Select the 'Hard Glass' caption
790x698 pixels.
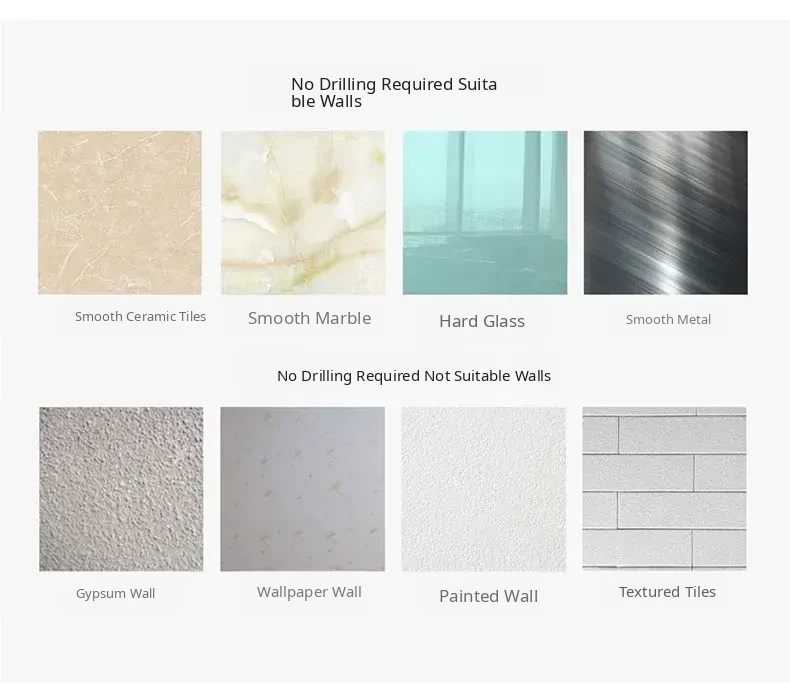pyautogui.click(x=482, y=322)
